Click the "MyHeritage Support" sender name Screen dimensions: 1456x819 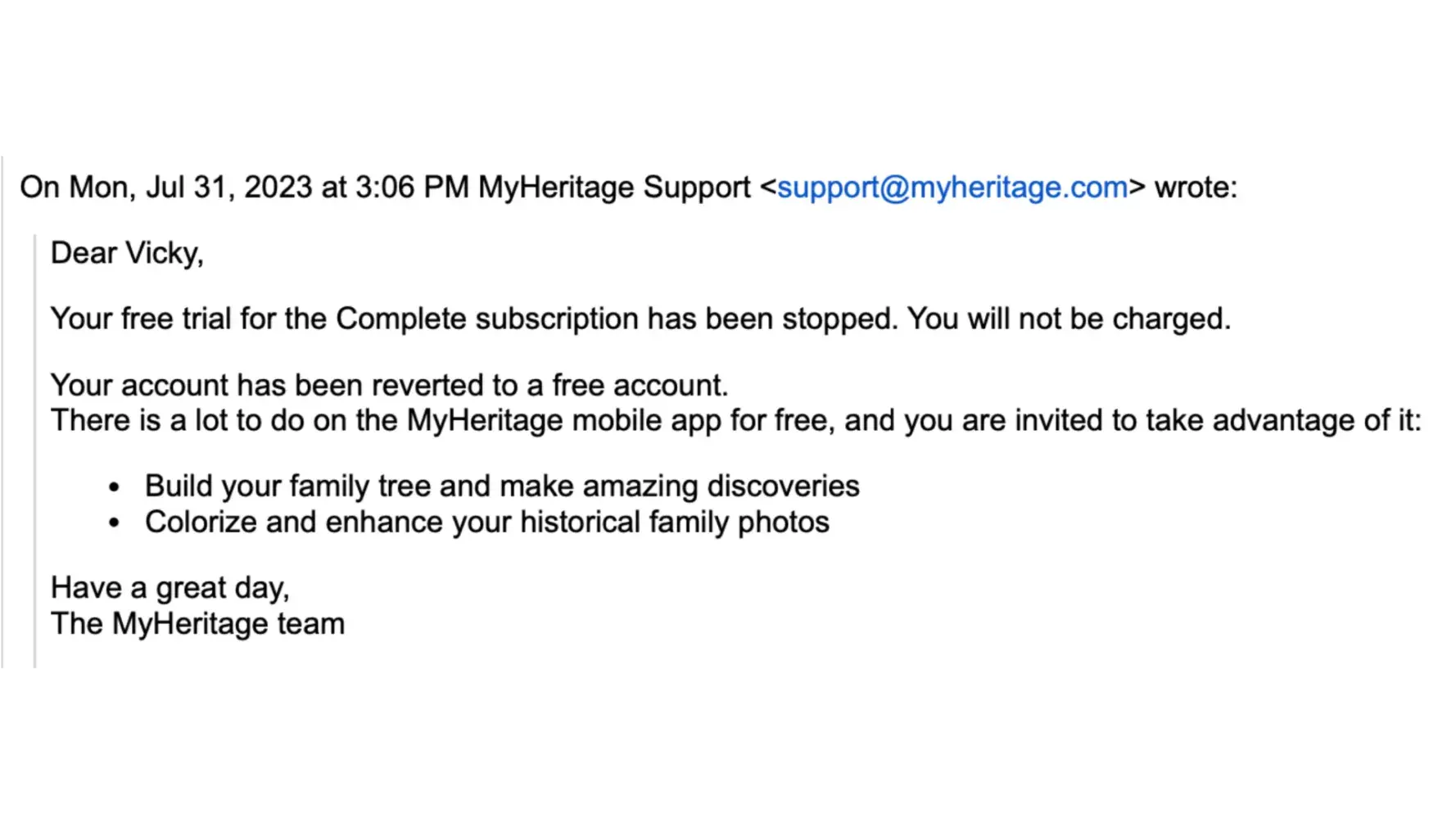(x=613, y=188)
